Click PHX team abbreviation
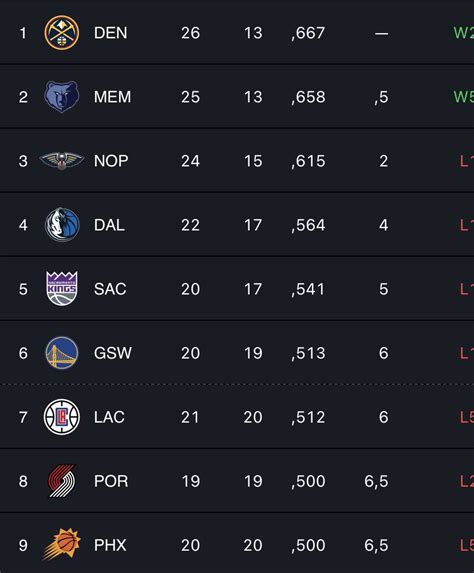This screenshot has height=573, width=474. click(x=110, y=545)
